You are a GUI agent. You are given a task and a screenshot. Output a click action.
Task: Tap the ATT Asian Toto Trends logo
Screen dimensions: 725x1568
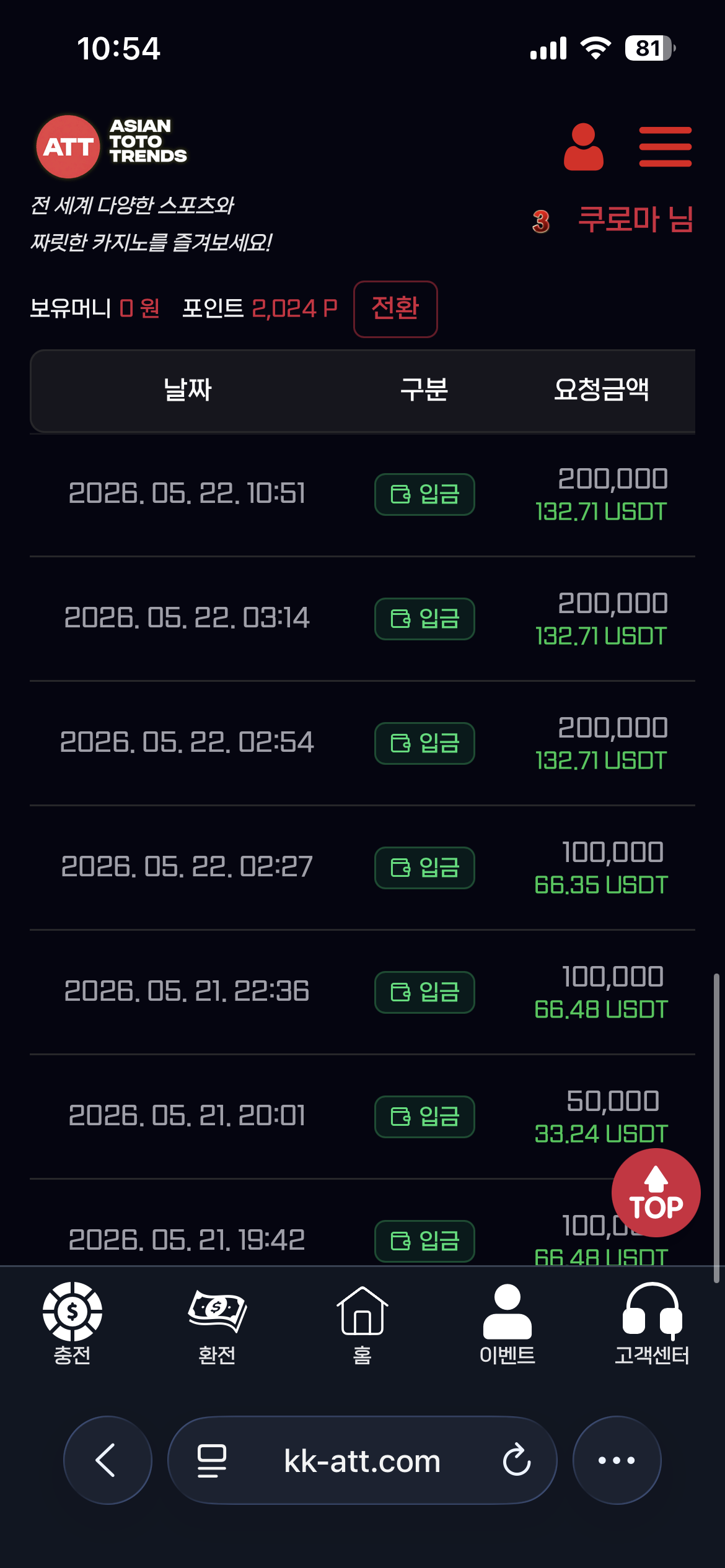(112, 147)
